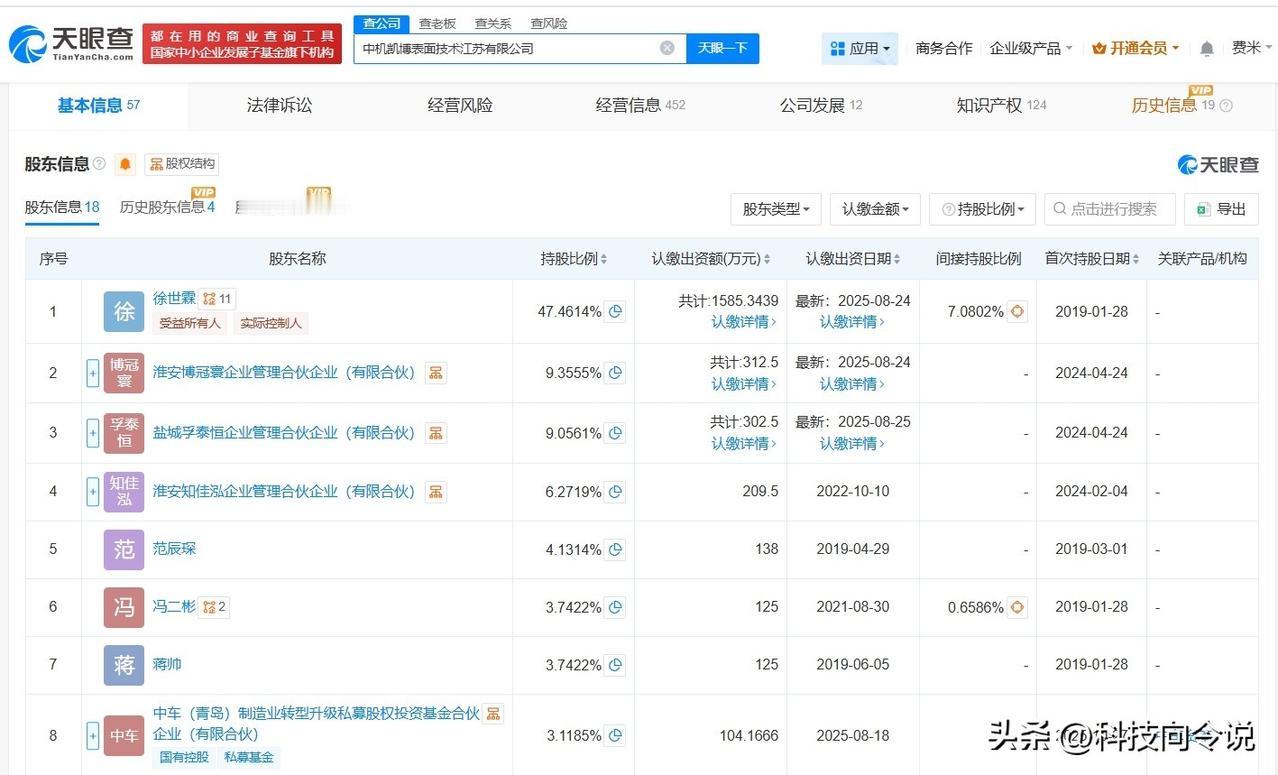Click the 点击进行搜索 shareholder search field
This screenshot has width=1278, height=775.
[1110, 209]
